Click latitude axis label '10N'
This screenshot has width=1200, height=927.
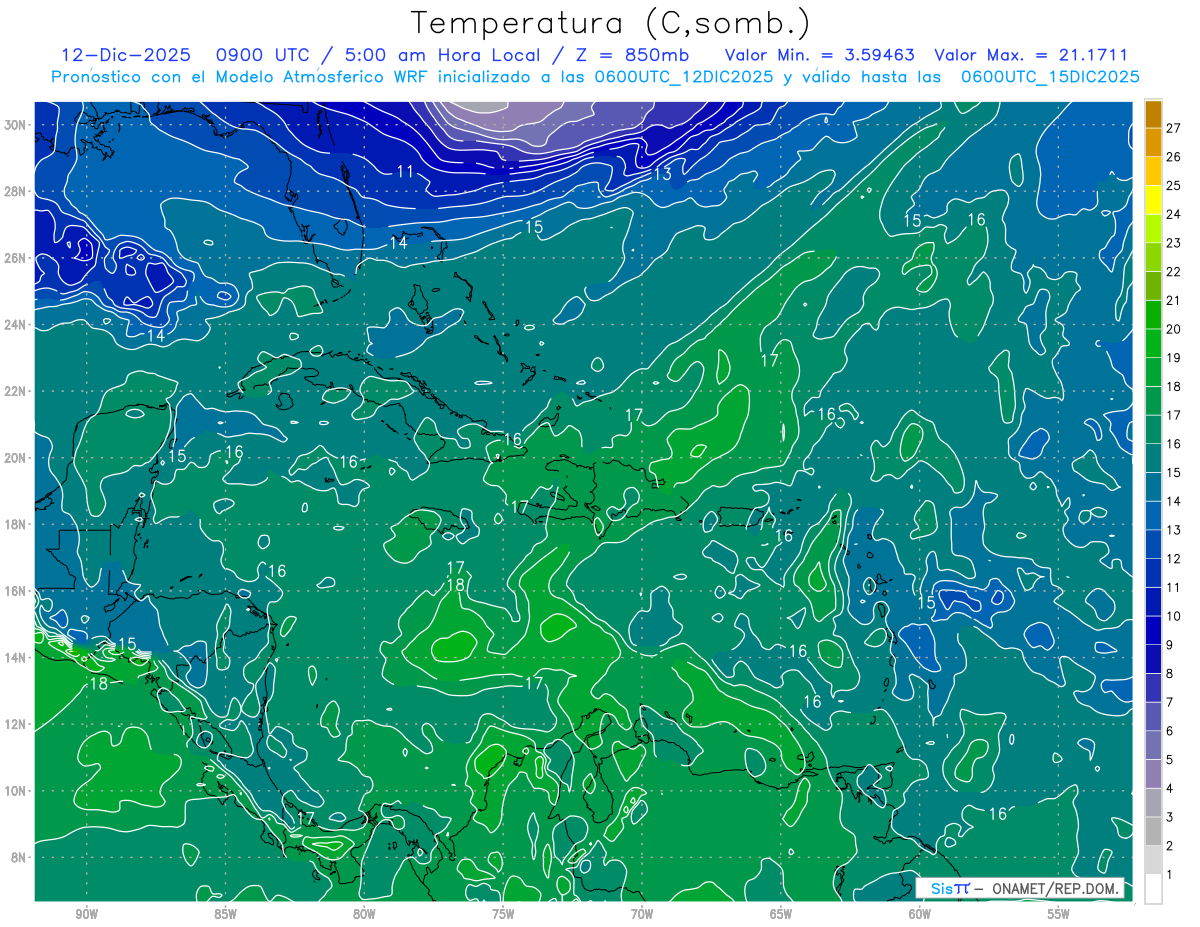tap(15, 790)
